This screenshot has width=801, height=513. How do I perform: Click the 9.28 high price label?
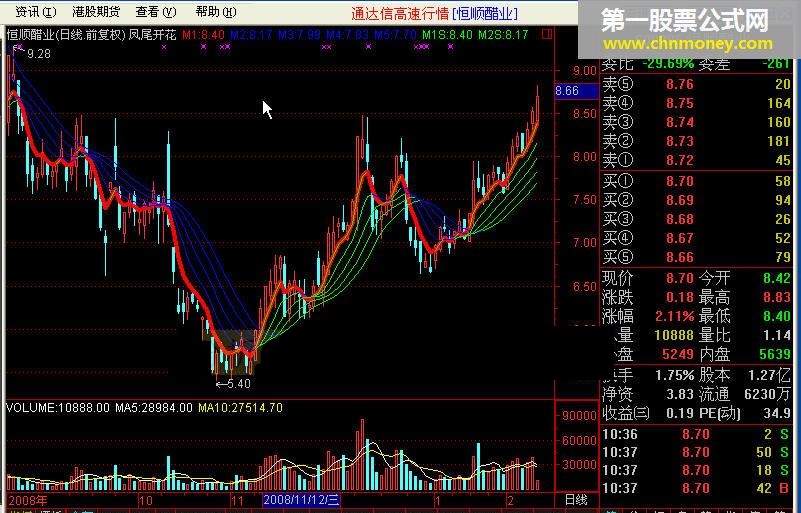click(39, 54)
